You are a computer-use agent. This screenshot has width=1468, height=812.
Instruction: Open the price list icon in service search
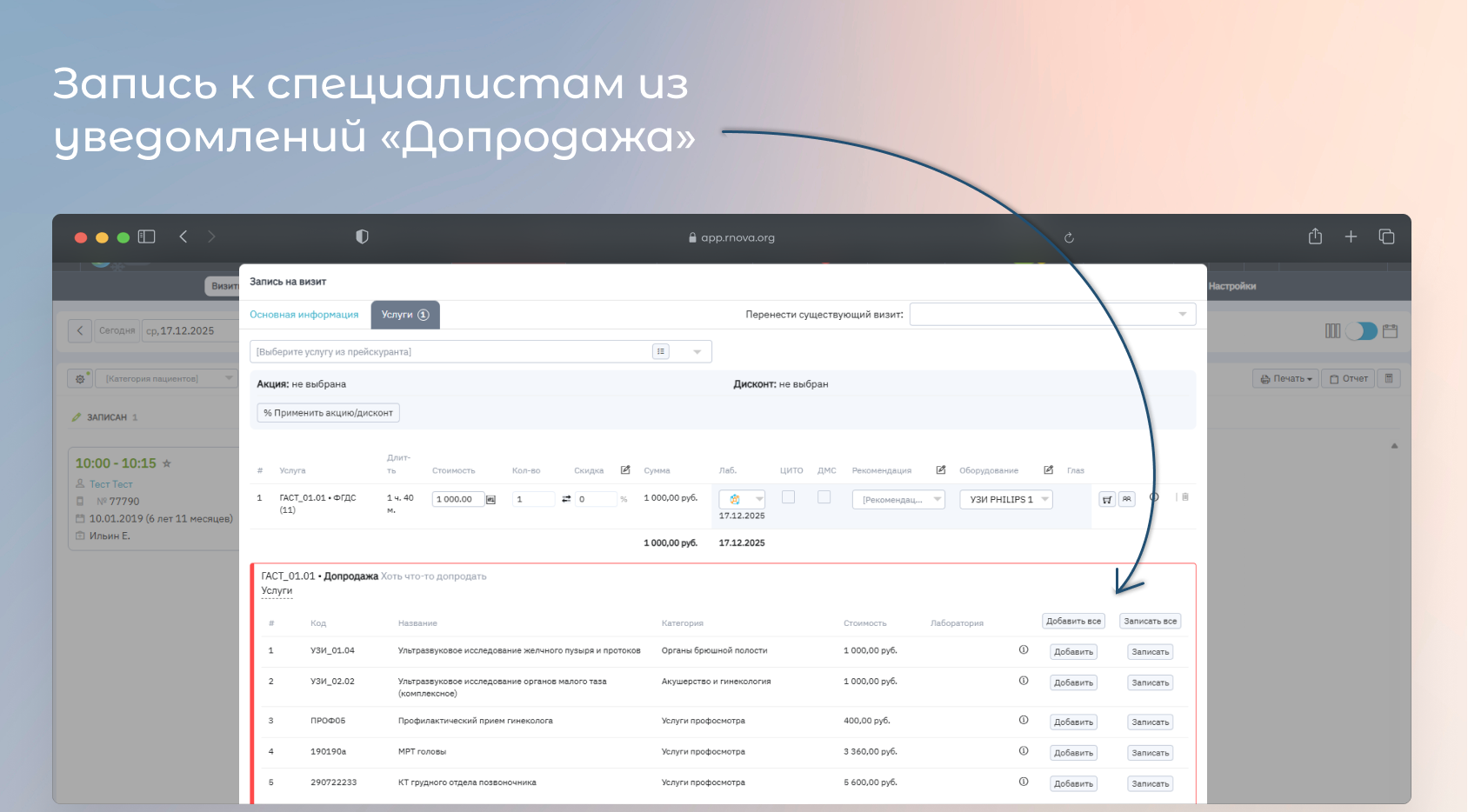[x=661, y=351]
